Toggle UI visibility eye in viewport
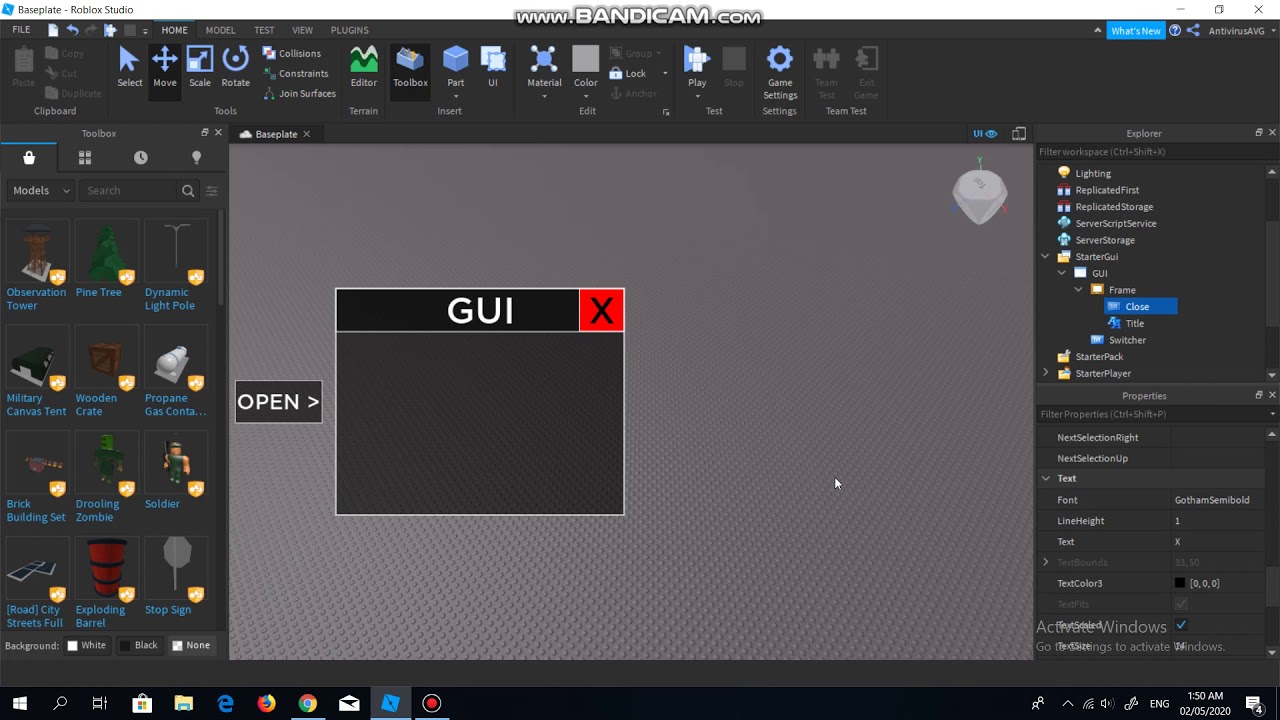 tap(986, 133)
